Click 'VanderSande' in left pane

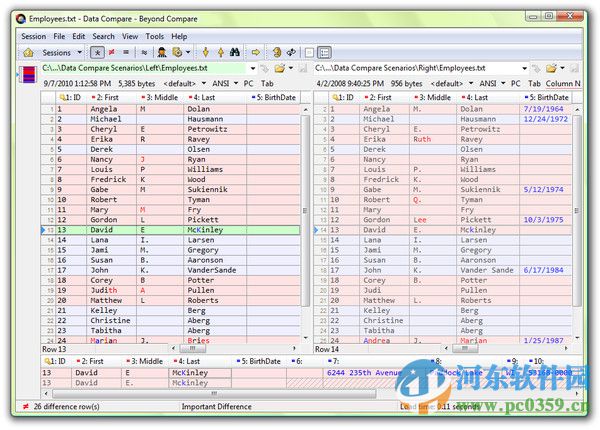click(212, 270)
